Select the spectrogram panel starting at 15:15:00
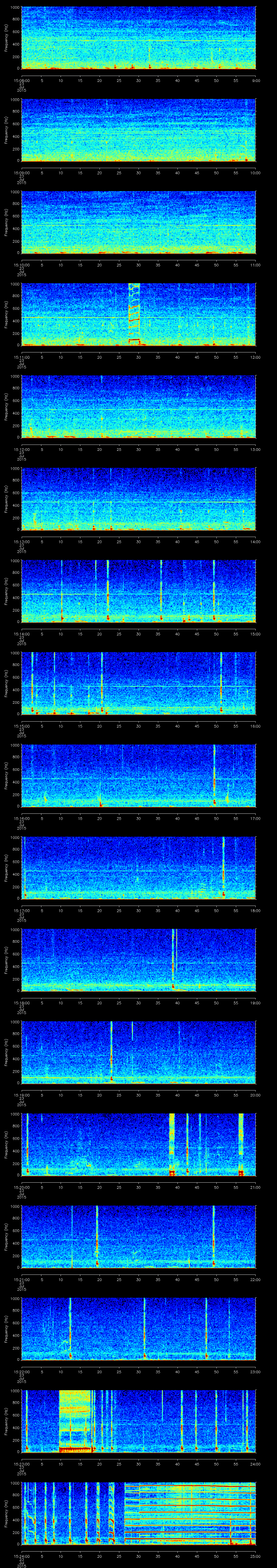The height and width of the screenshot is (1568, 277). click(x=138, y=683)
